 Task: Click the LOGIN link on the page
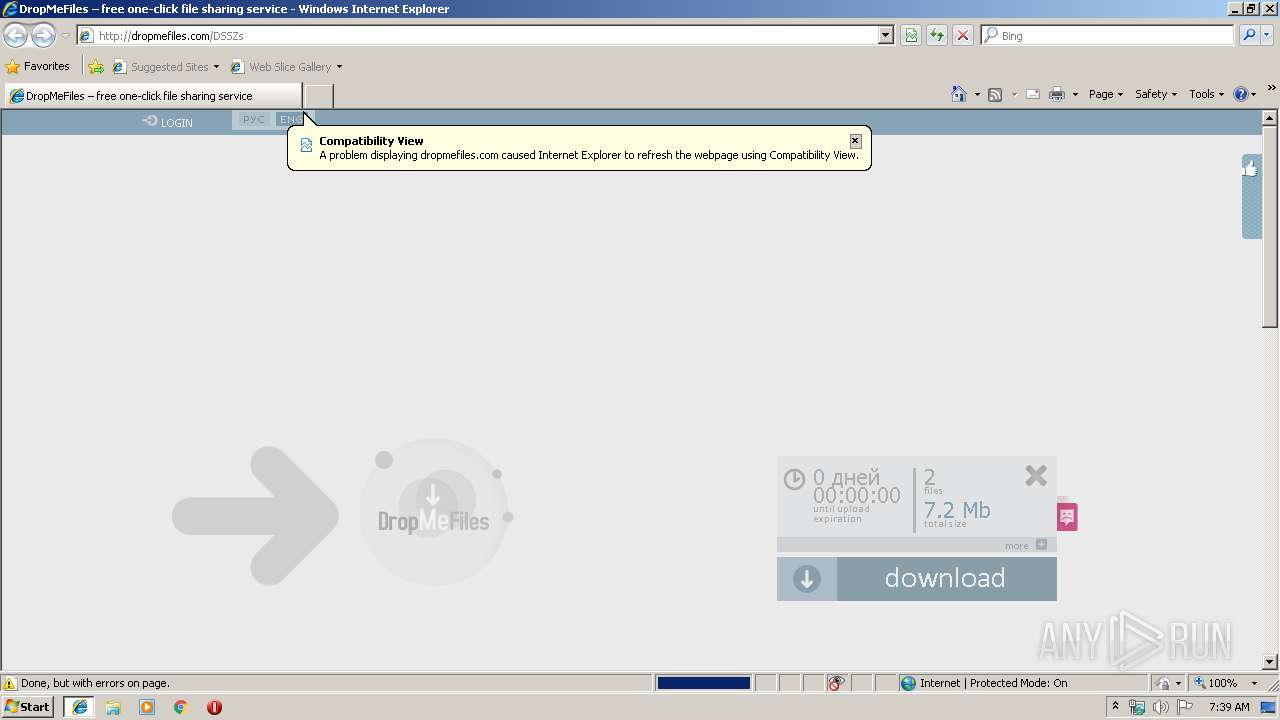167,122
